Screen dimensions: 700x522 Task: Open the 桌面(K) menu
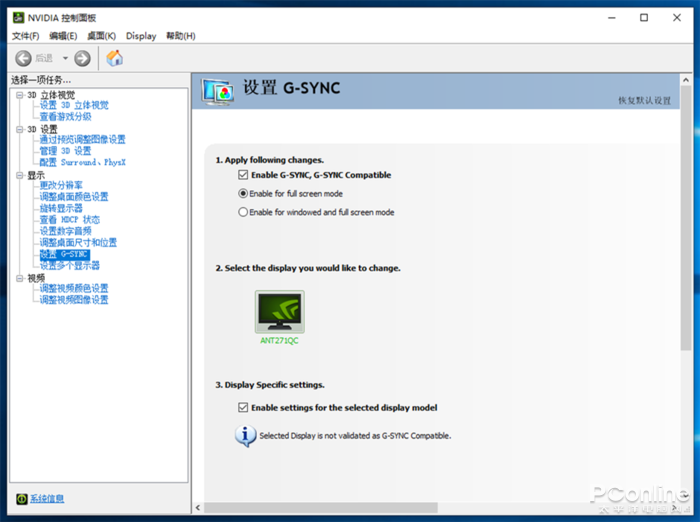pyautogui.click(x=101, y=36)
